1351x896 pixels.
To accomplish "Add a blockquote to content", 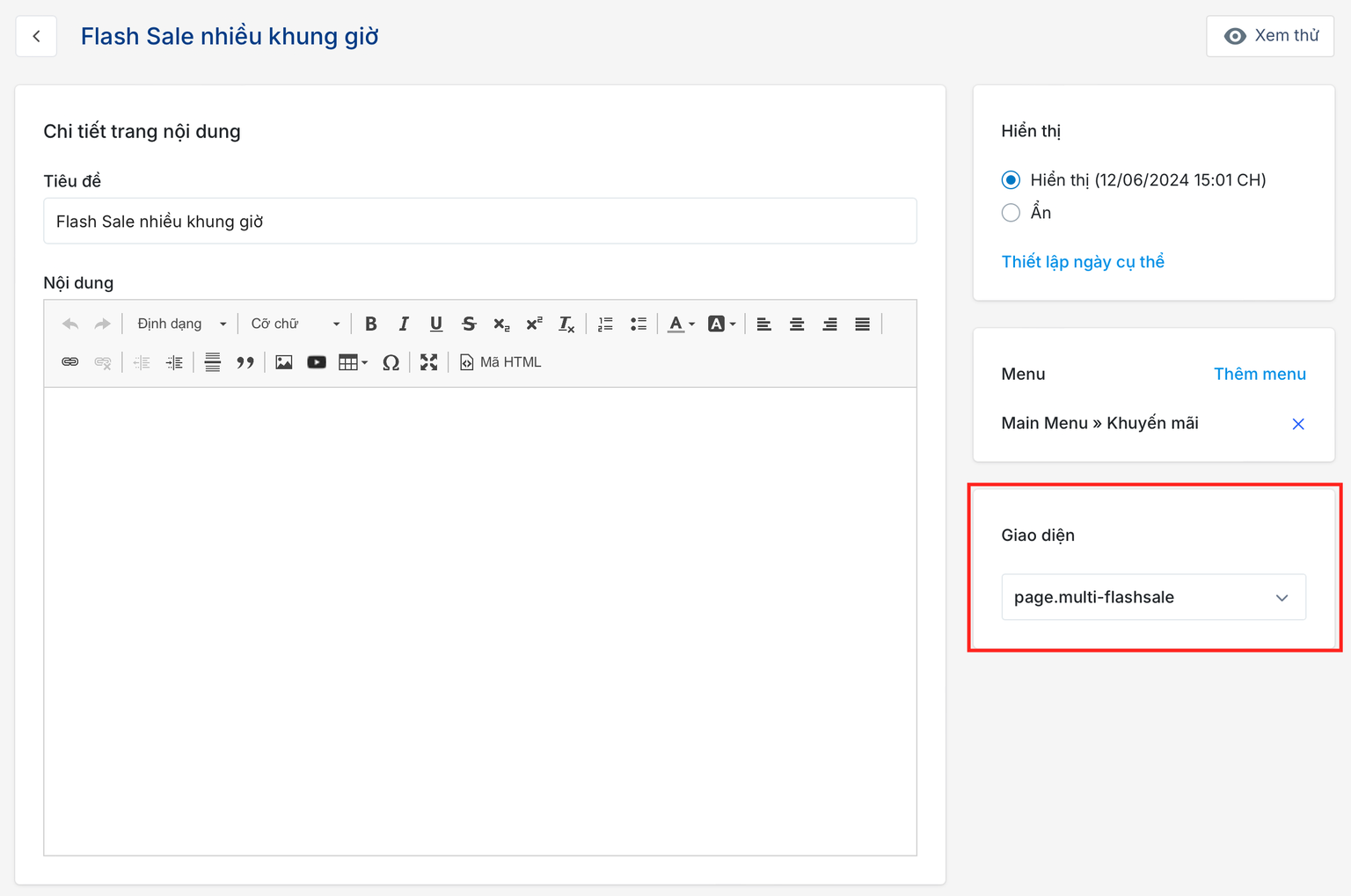I will [x=245, y=362].
